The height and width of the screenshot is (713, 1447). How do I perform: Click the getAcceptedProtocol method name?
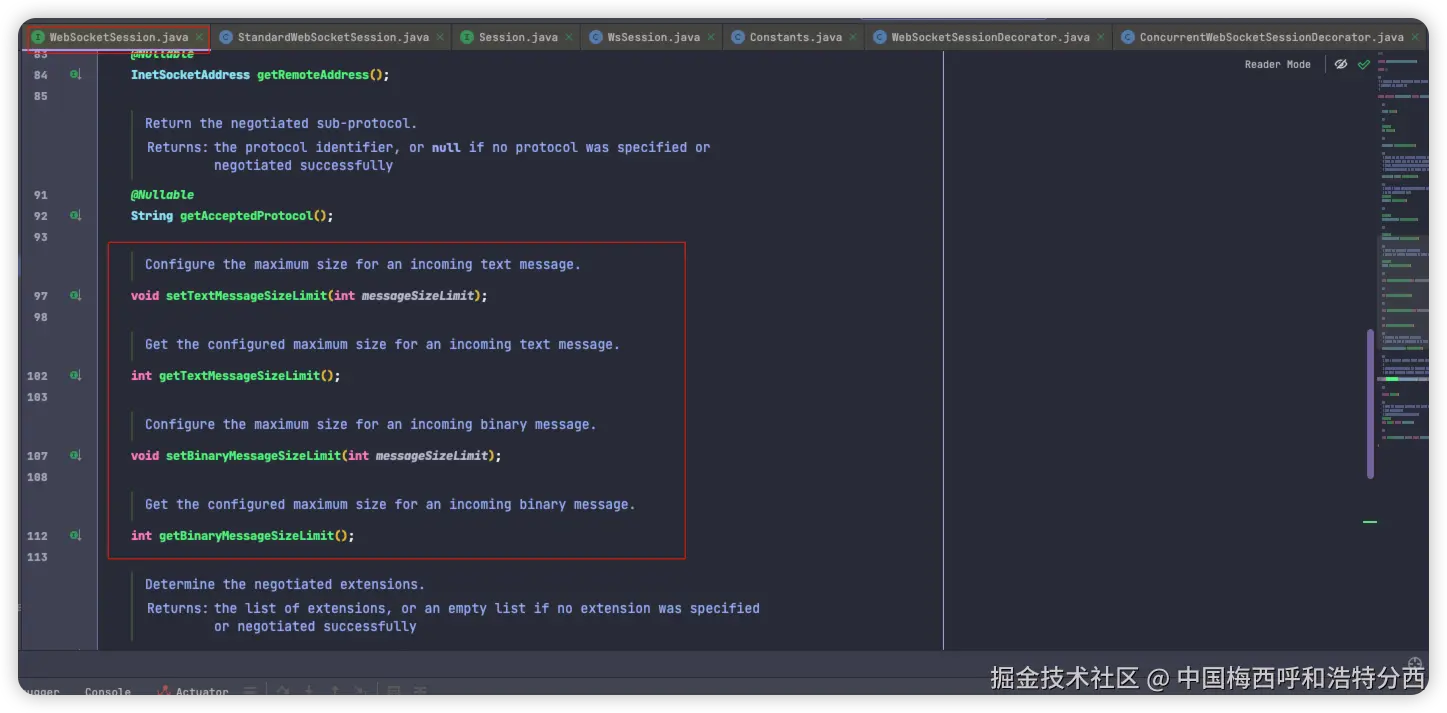point(246,216)
